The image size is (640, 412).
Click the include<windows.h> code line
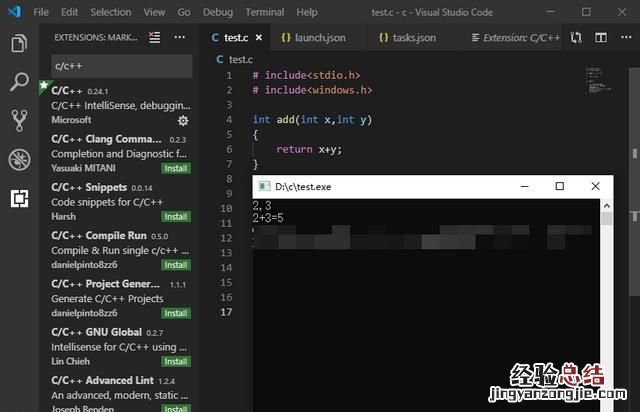click(x=312, y=90)
